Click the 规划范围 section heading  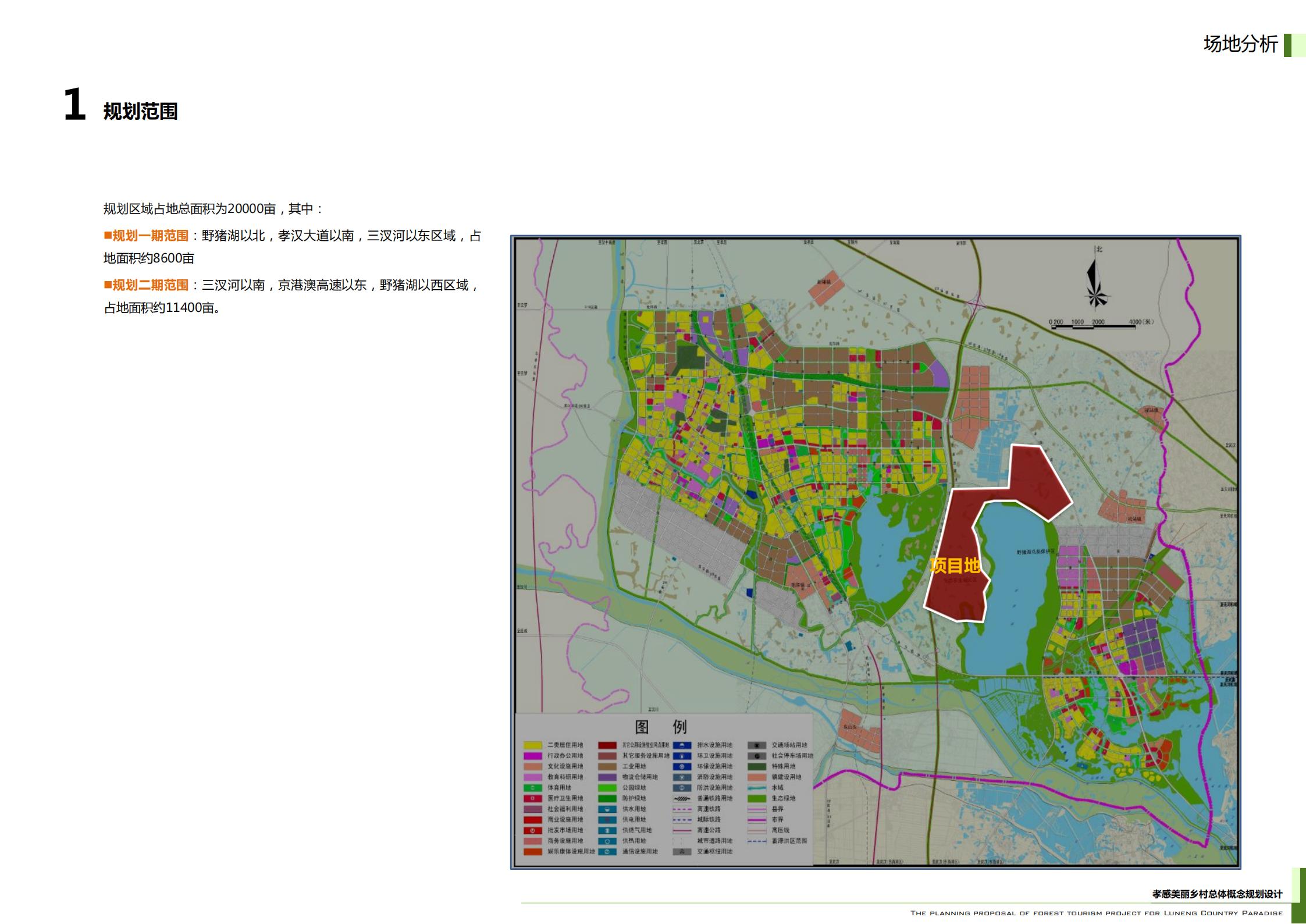pos(140,111)
